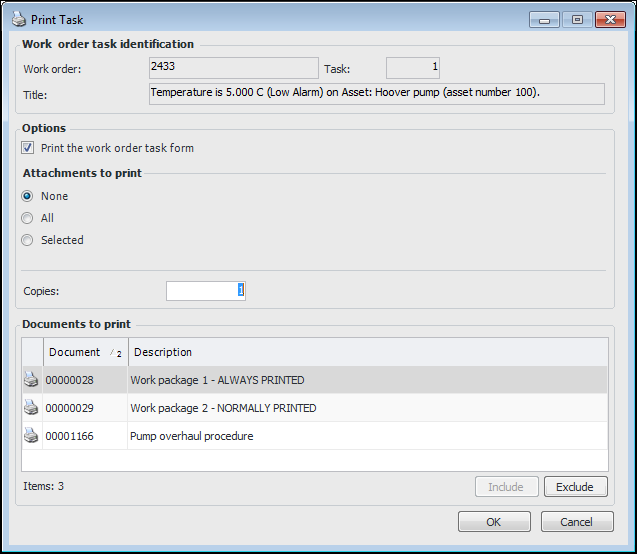The image size is (637, 554).
Task: Click Work package 2 - NORMALLY PRINTED description
Action: 223,408
